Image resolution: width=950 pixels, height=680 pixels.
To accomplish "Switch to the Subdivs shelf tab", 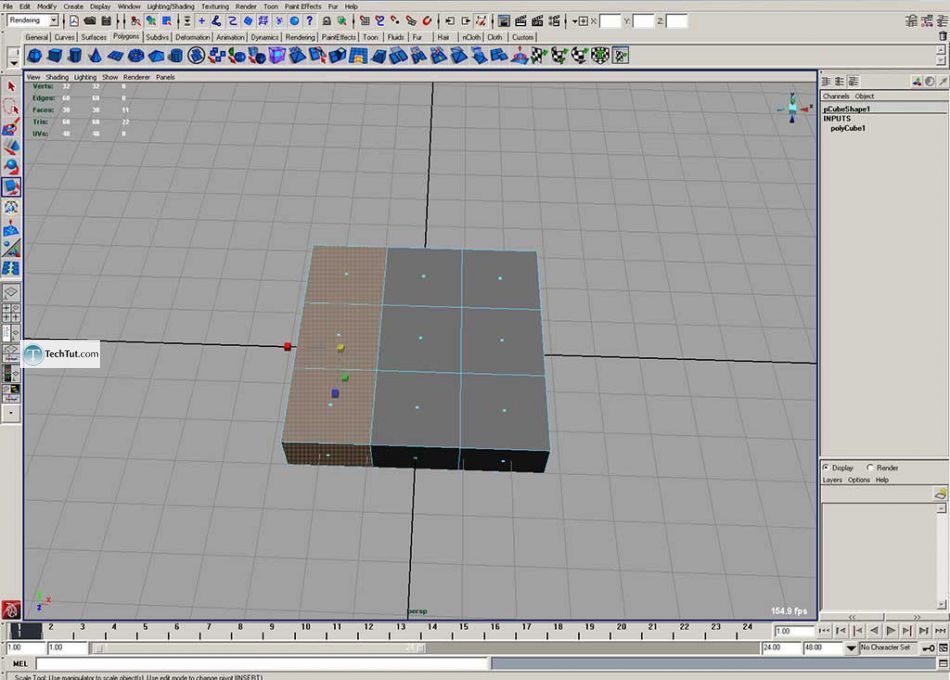I will 158,37.
